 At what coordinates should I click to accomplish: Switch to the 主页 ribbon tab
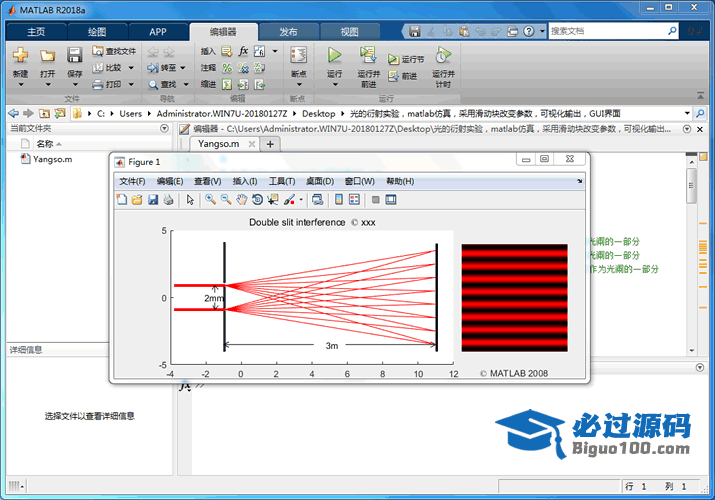[x=36, y=32]
